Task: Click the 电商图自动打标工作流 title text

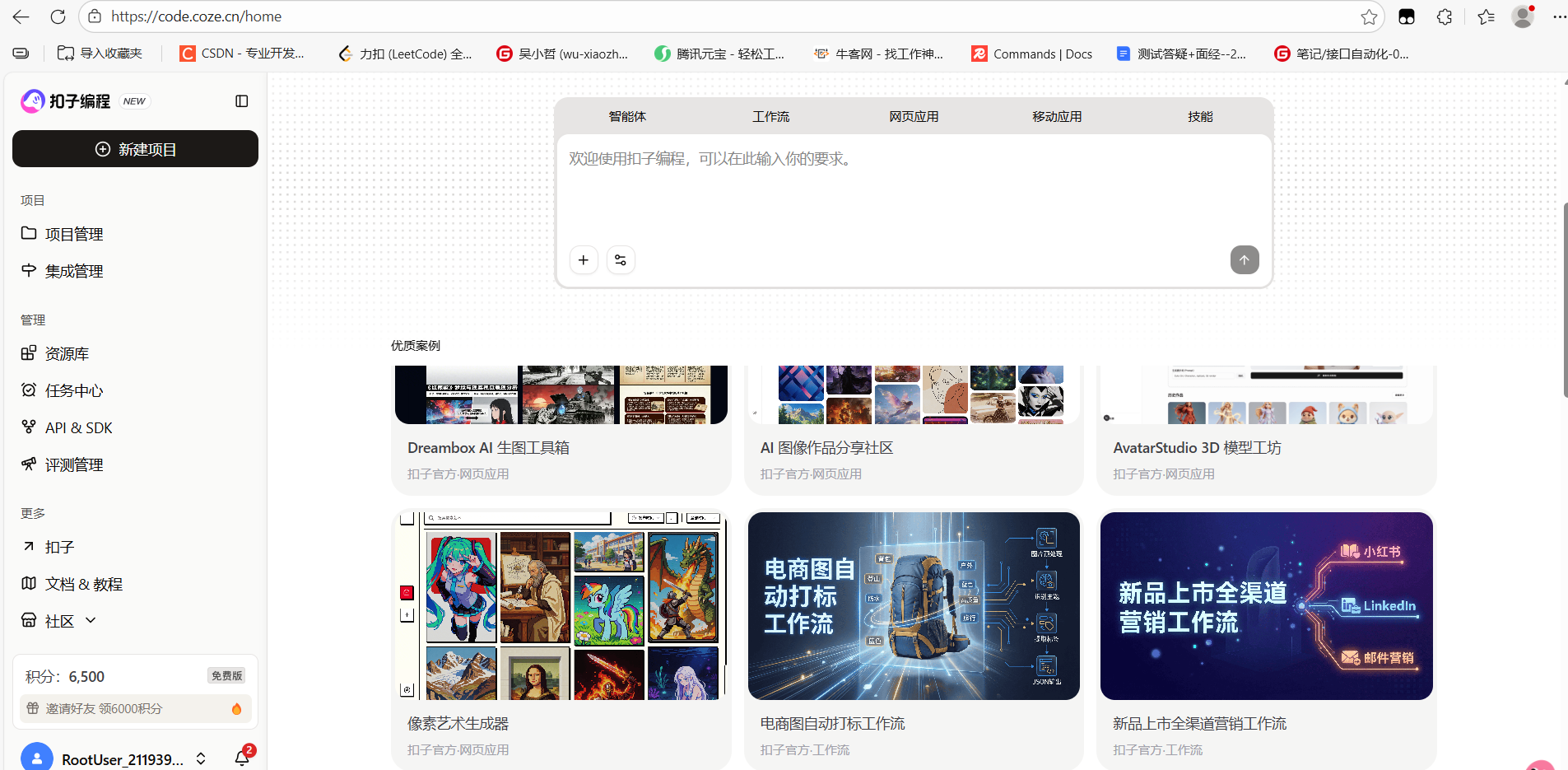Action: coord(832,724)
